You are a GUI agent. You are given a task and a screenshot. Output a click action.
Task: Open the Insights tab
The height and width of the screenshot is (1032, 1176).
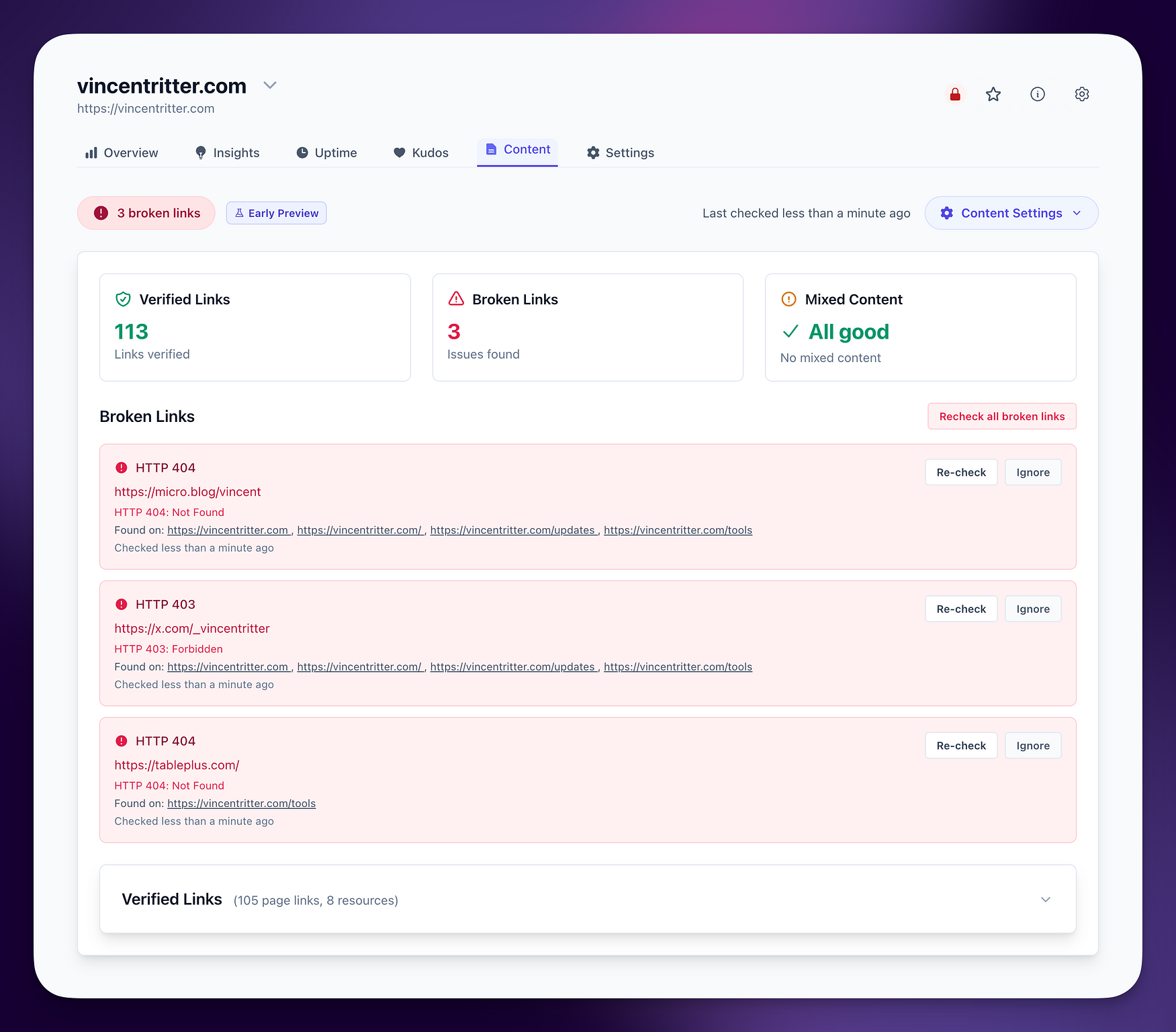click(x=228, y=153)
